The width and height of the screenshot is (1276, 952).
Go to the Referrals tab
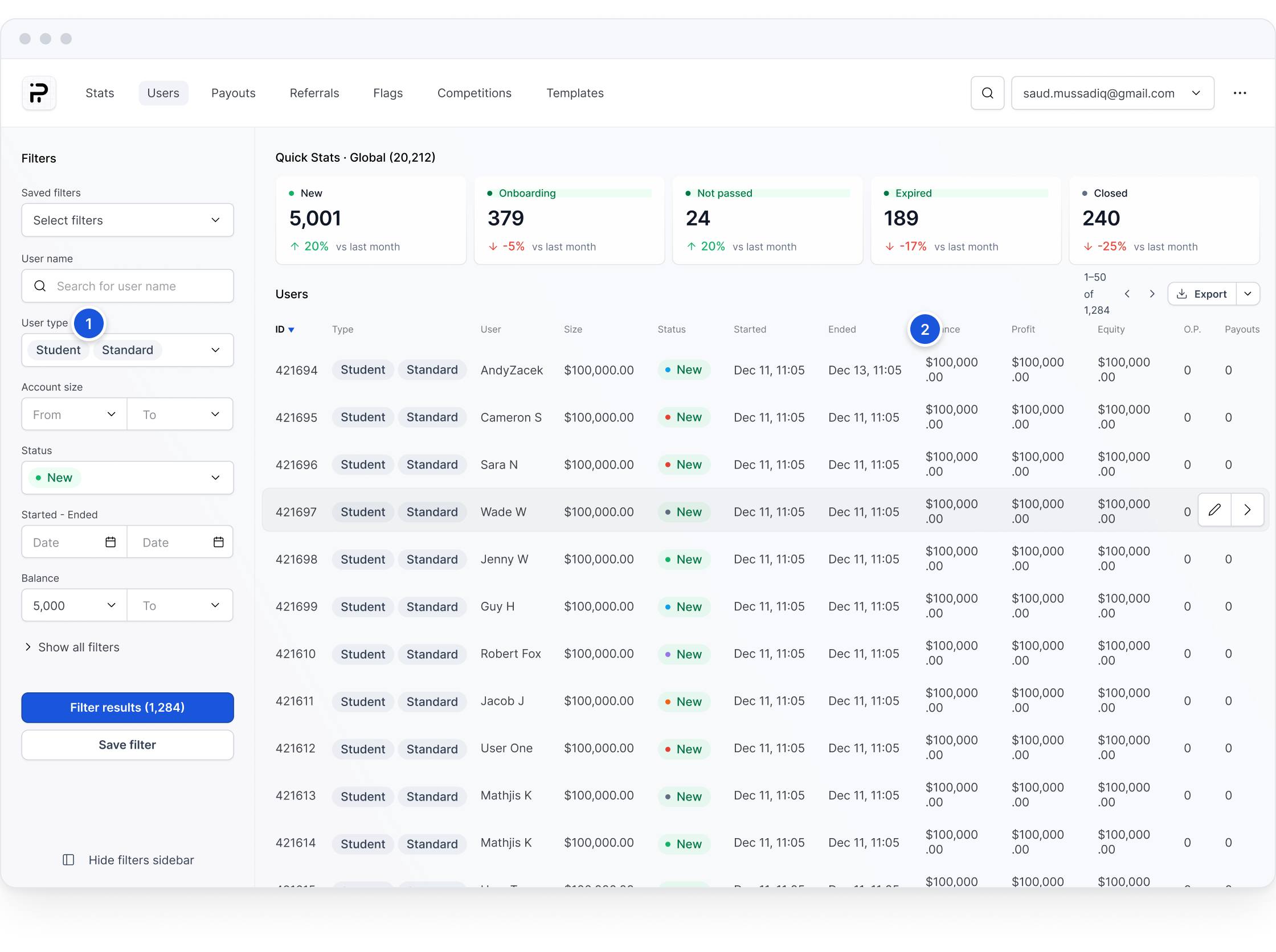(314, 93)
